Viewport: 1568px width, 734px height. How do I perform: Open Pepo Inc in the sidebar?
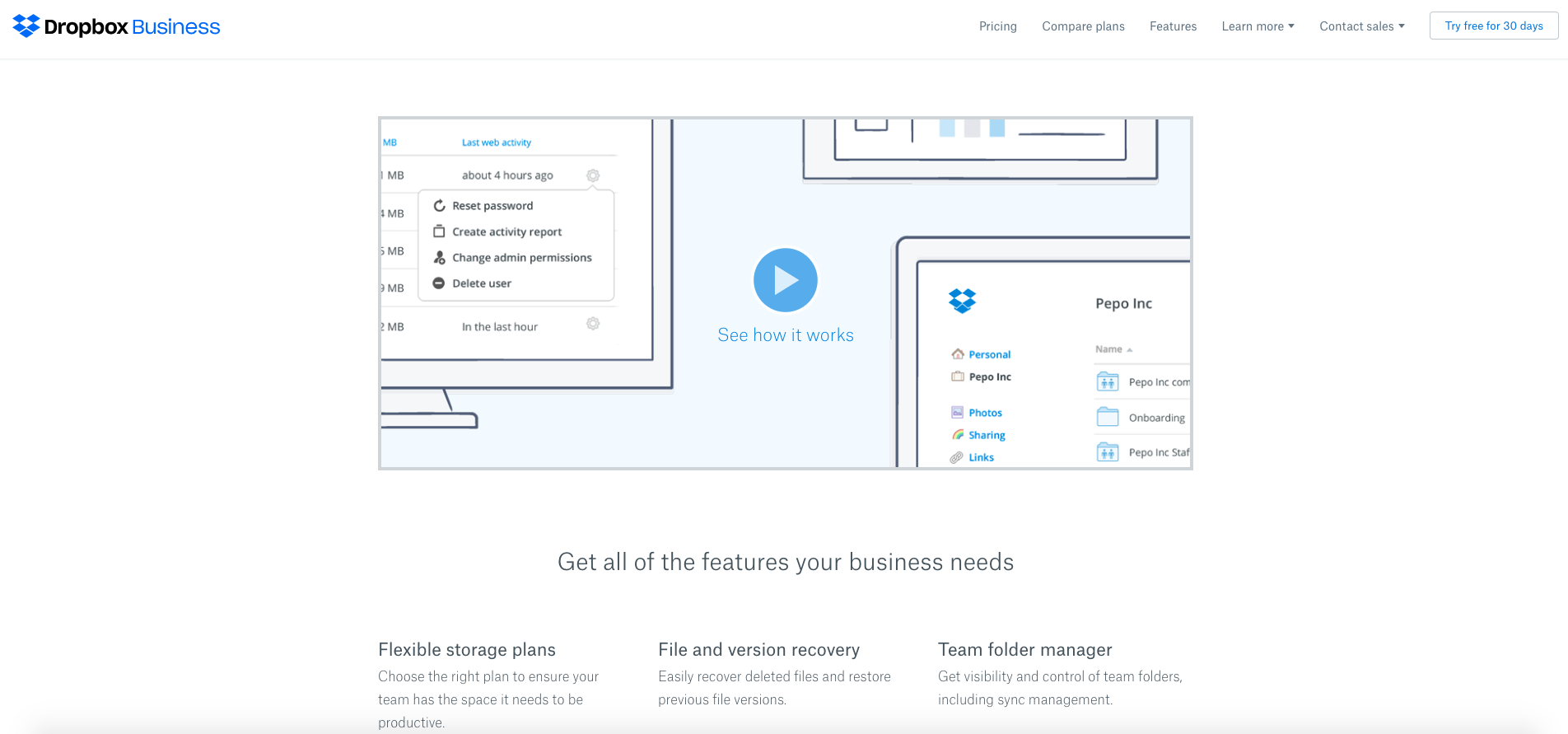coord(990,376)
